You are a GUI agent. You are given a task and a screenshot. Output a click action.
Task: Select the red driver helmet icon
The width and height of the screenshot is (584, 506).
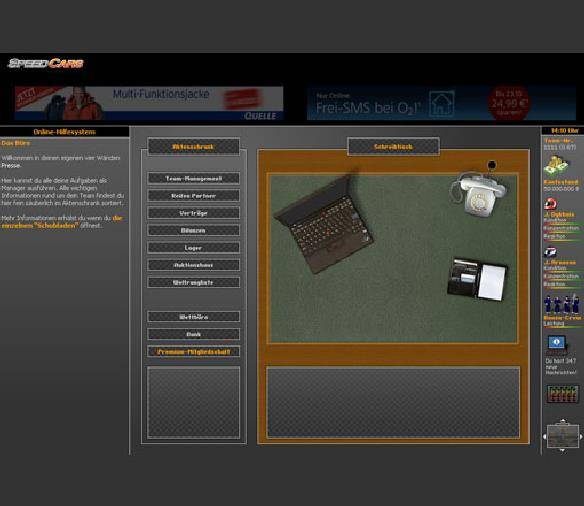[x=550, y=204]
